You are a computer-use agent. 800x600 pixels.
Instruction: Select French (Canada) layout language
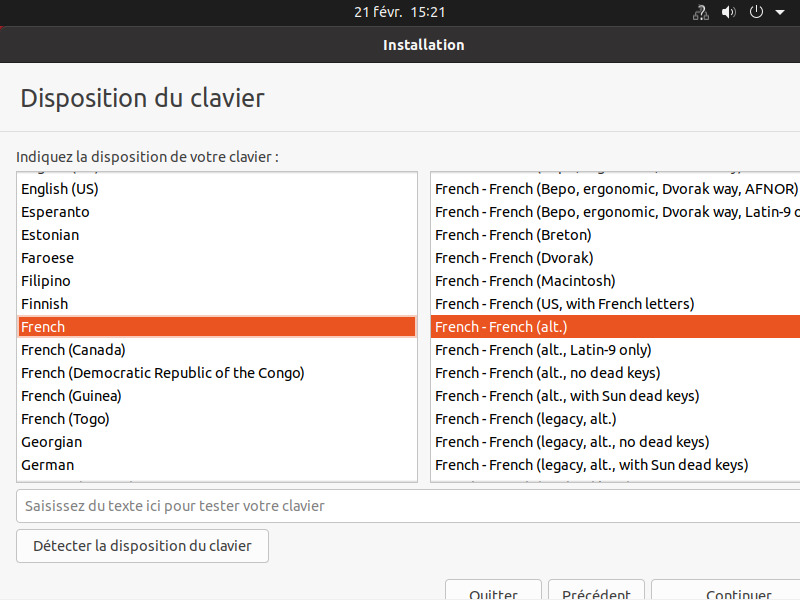tap(73, 350)
